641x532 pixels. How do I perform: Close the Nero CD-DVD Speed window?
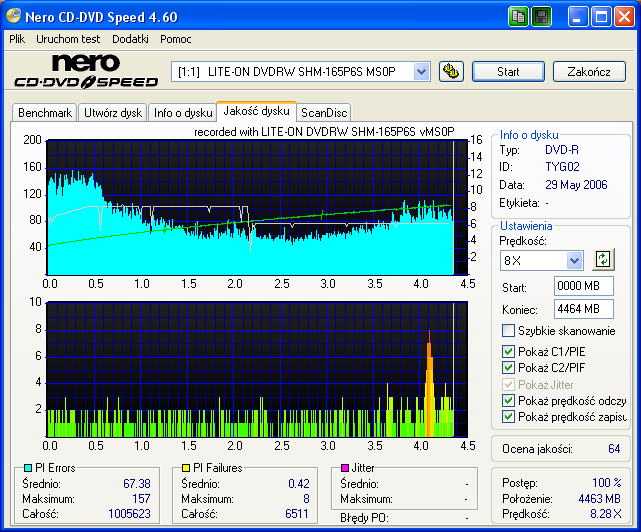(x=625, y=17)
